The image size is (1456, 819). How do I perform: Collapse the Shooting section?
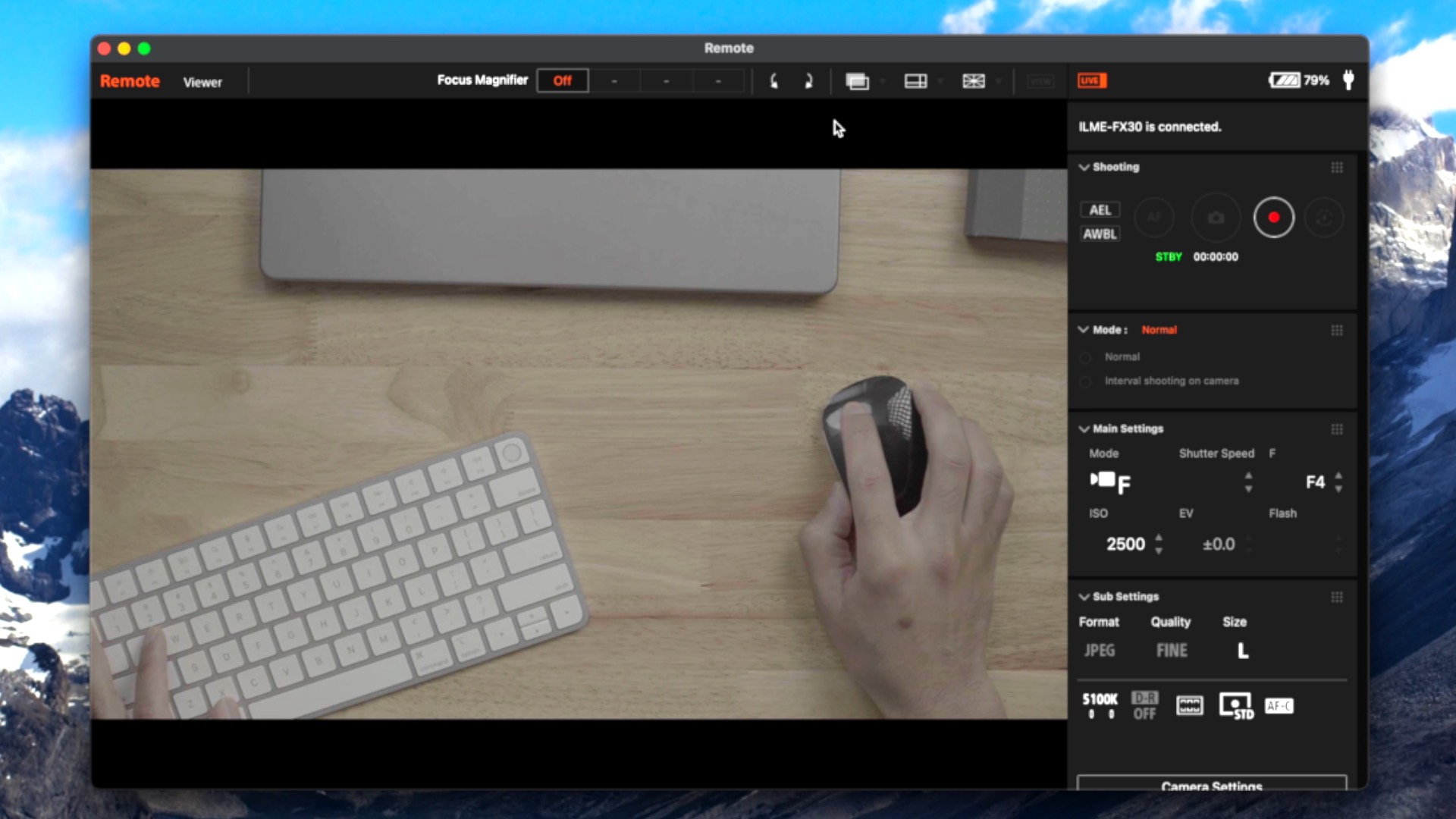click(x=1084, y=167)
